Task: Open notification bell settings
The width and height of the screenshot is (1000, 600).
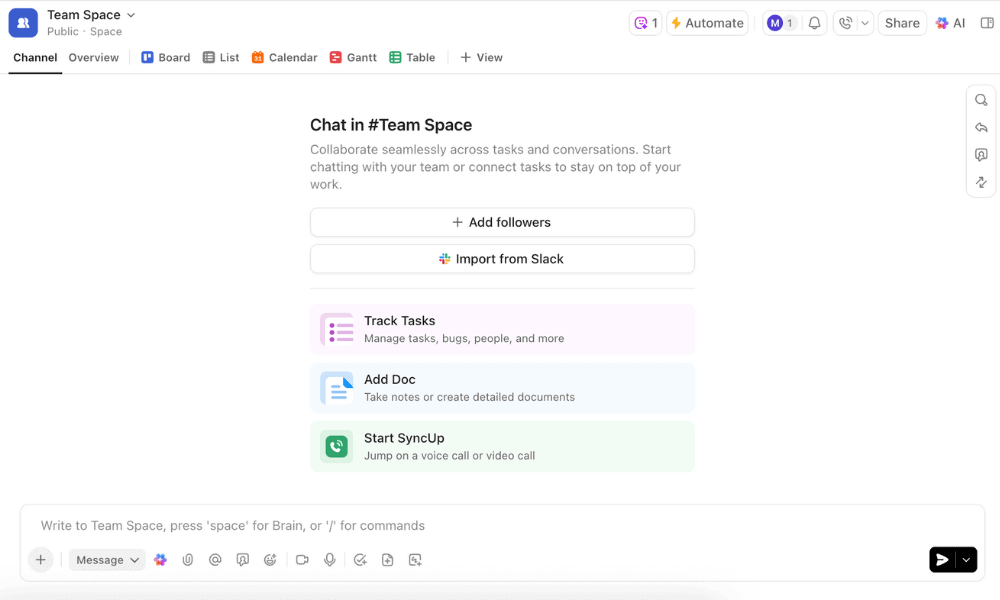Action: [x=814, y=23]
